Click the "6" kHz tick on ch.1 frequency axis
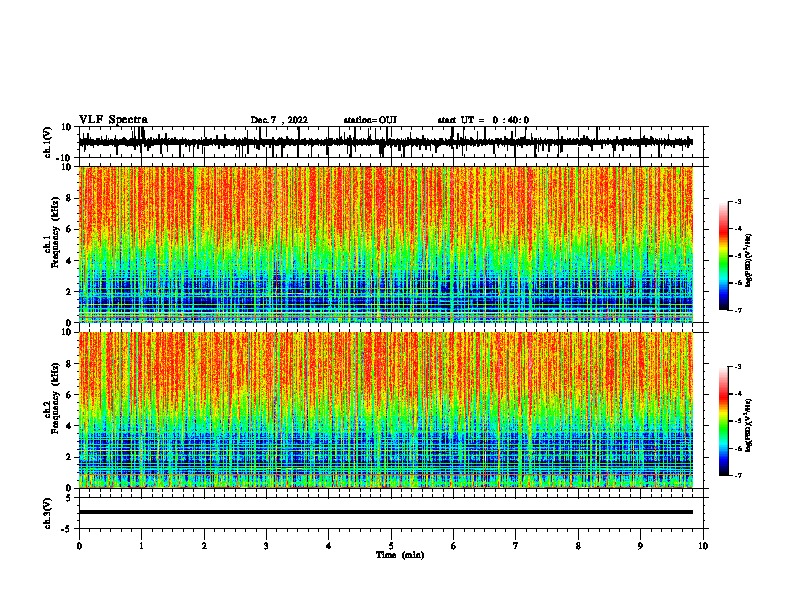This screenshot has width=792, height=612. click(69, 229)
